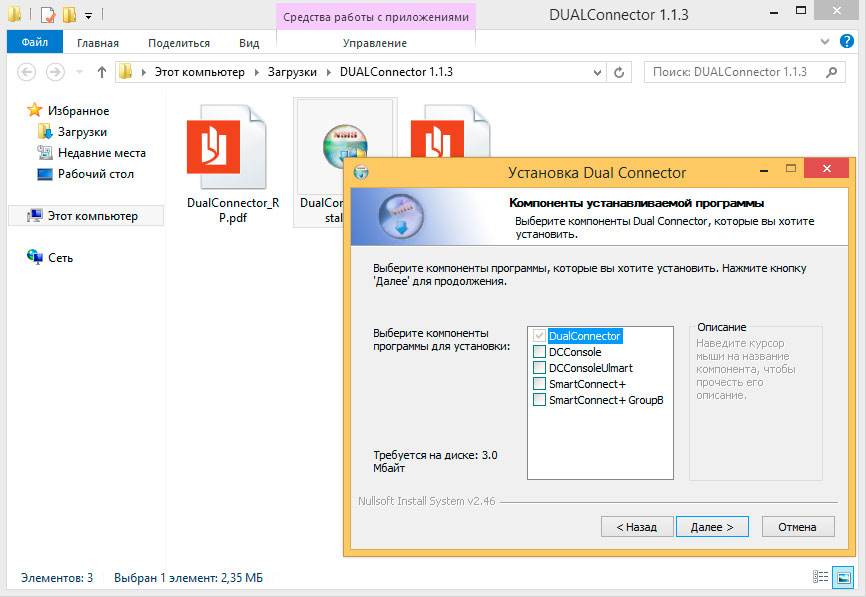Image resolution: width=866 pixels, height=597 pixels.
Task: Click the installer title bar globe icon
Action: pos(361,172)
